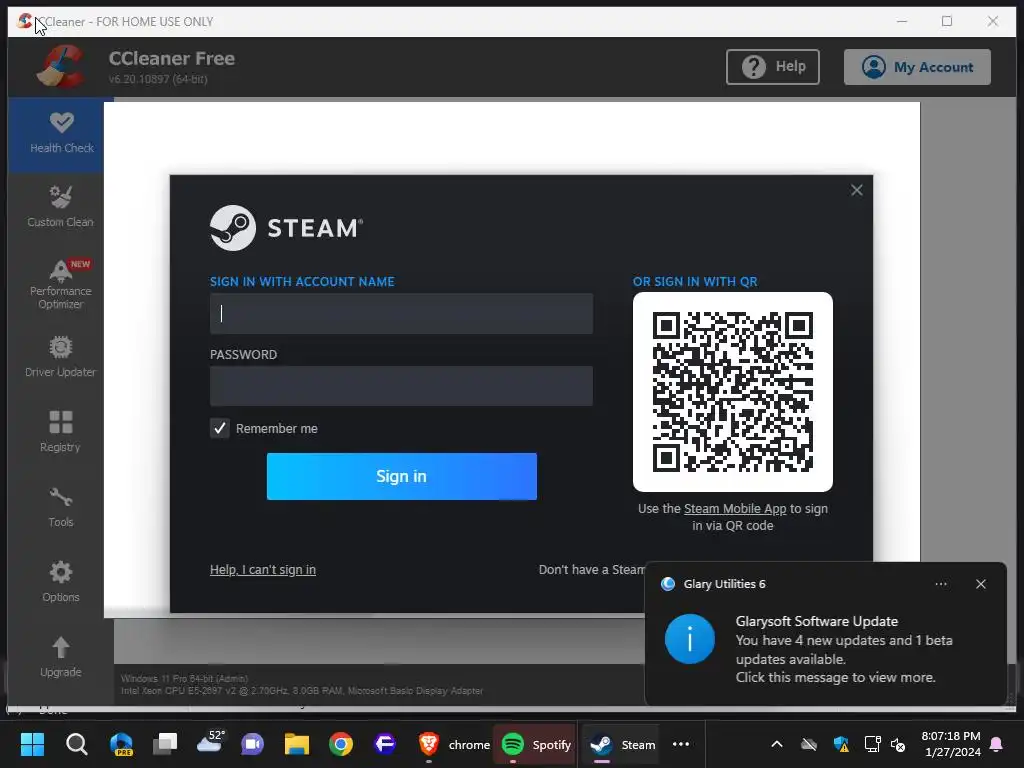Click the Steam QR code image

(733, 392)
